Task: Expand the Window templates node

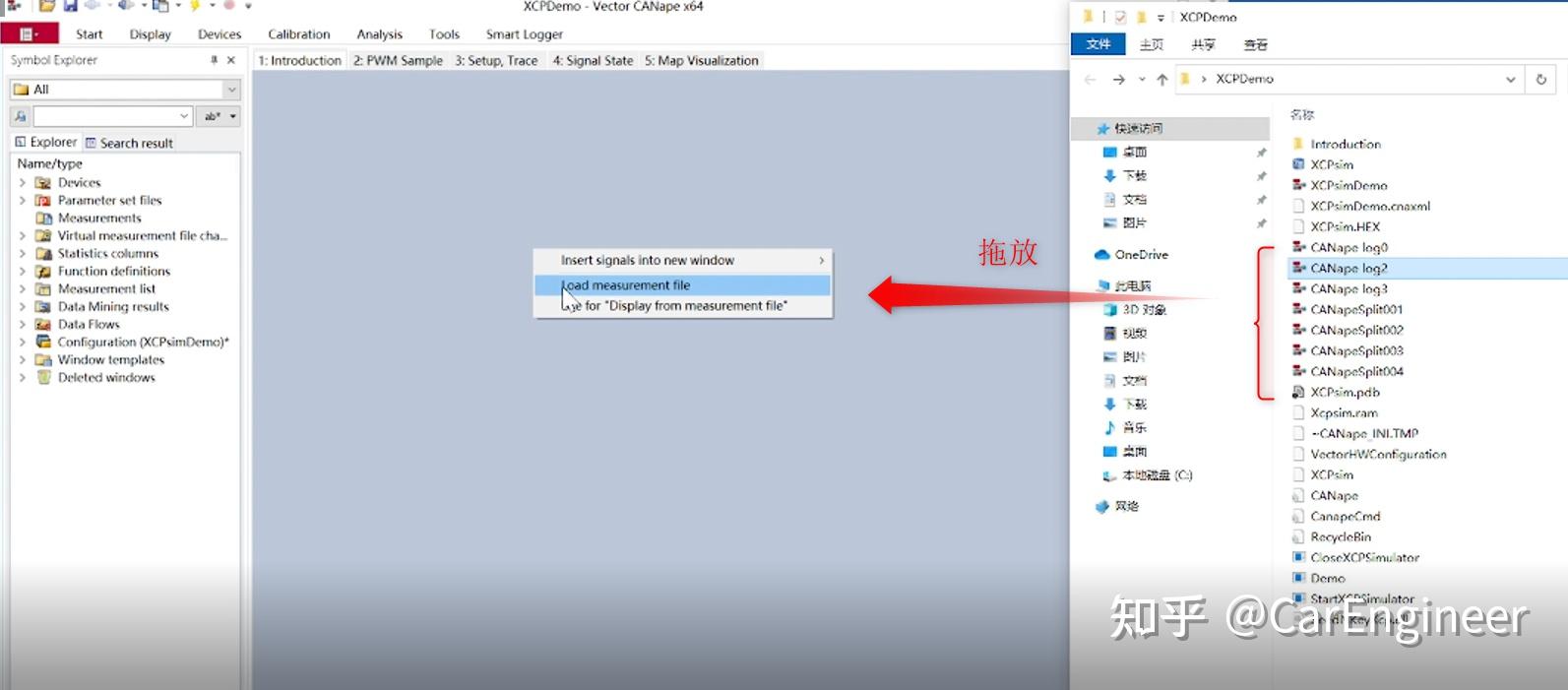Action: [x=23, y=359]
